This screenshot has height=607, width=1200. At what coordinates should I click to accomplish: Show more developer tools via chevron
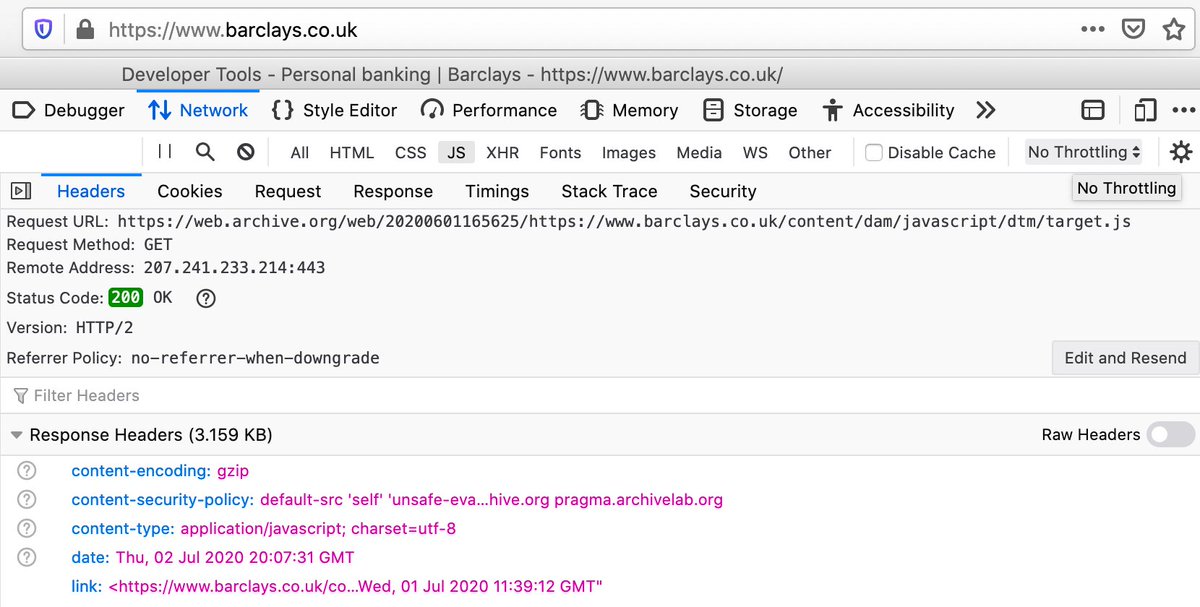986,110
